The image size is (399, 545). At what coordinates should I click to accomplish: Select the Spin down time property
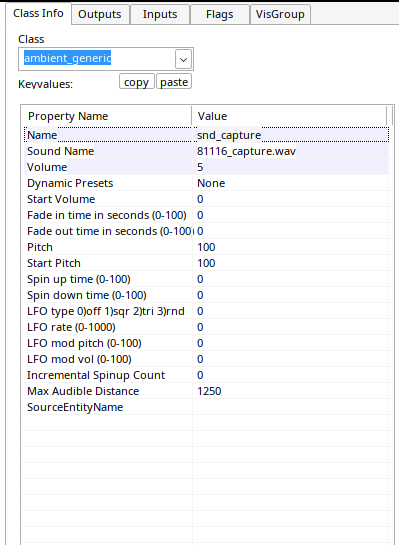pyautogui.click(x=109, y=295)
